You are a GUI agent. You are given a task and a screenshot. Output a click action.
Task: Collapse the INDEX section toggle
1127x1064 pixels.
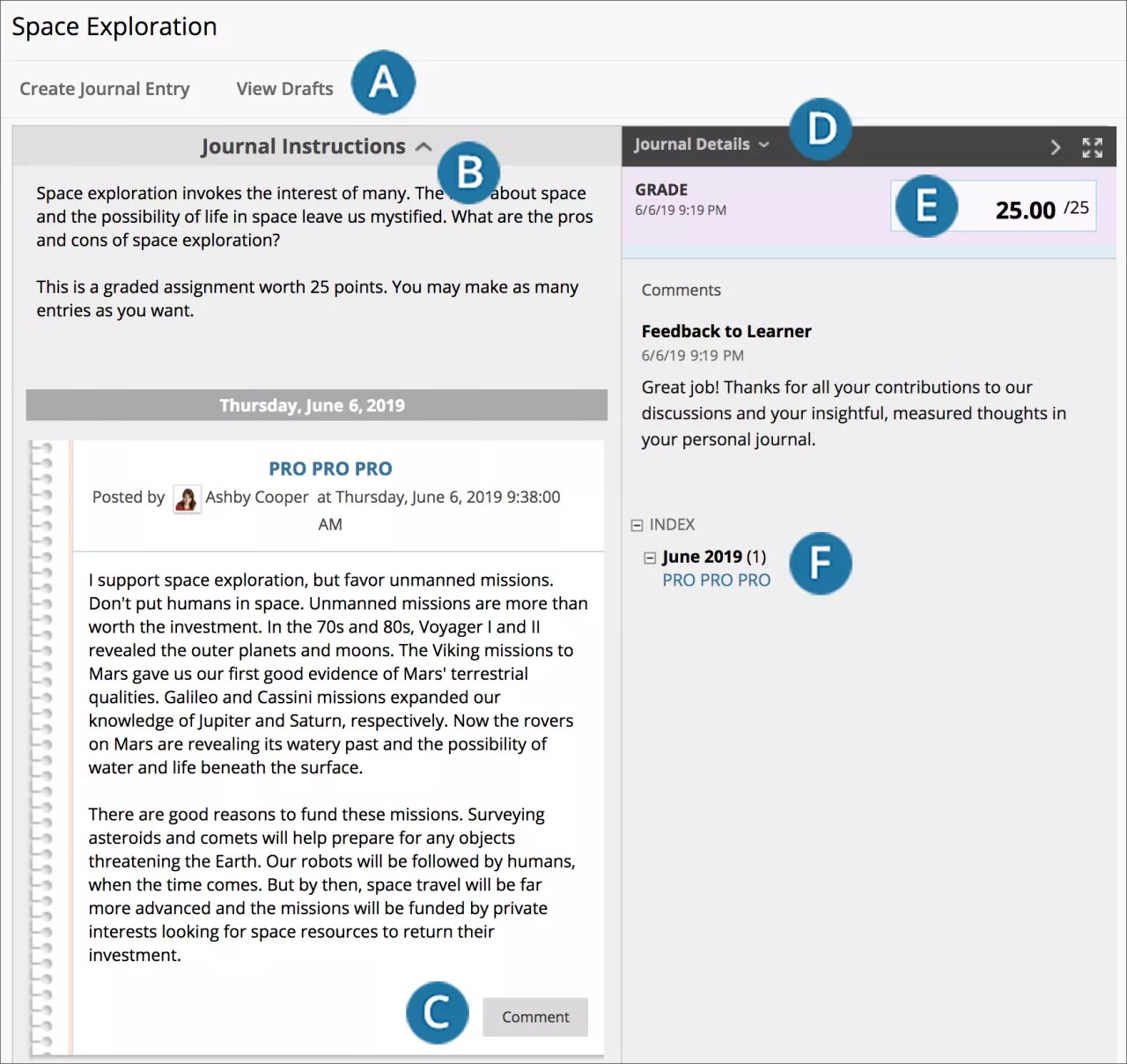637,525
